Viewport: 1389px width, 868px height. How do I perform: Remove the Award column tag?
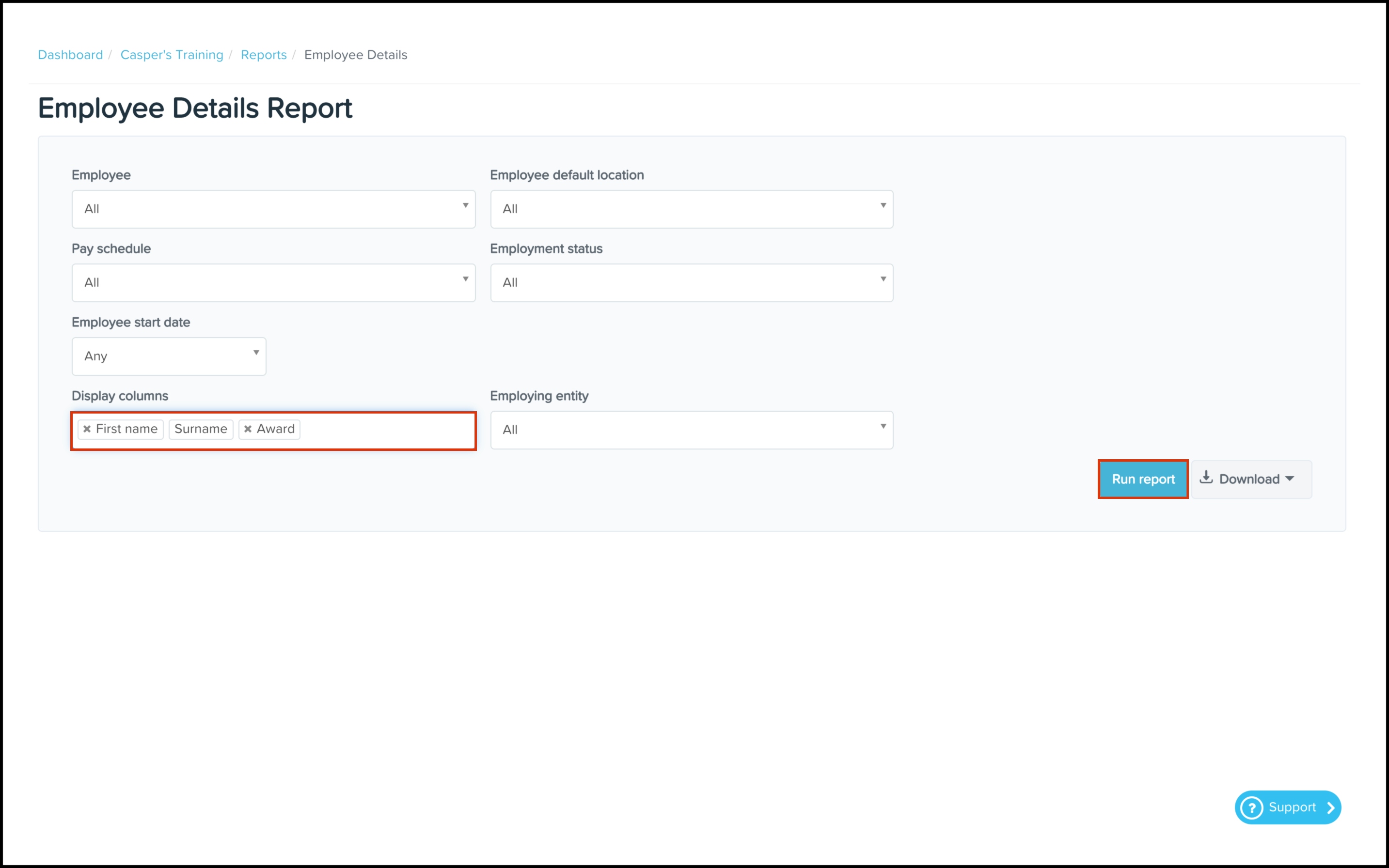pos(248,429)
